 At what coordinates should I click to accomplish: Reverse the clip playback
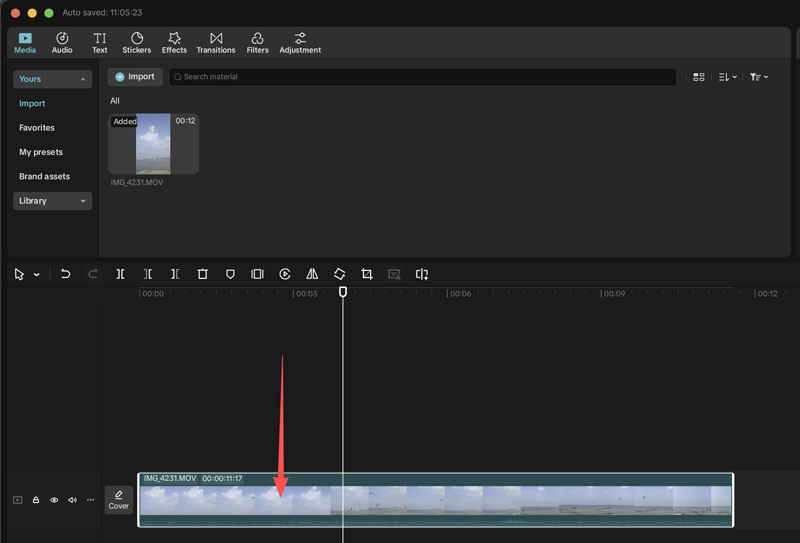(x=285, y=274)
